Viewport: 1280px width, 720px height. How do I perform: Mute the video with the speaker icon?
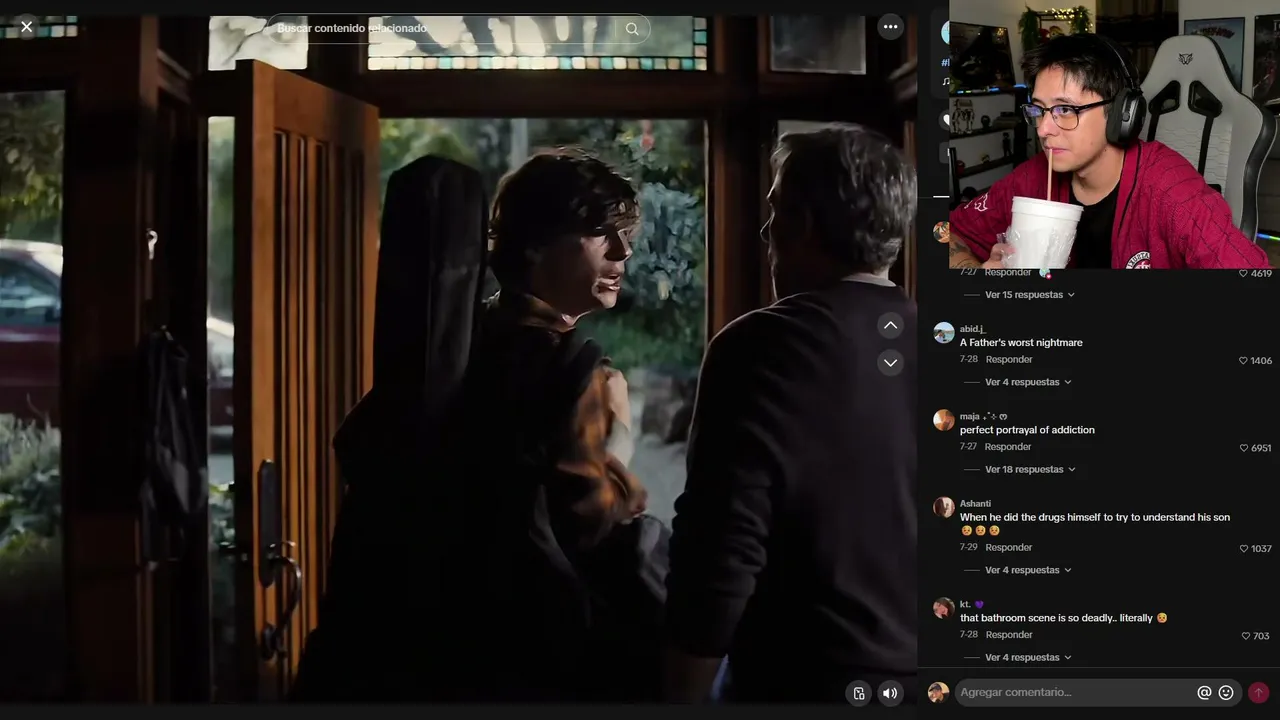coord(889,693)
